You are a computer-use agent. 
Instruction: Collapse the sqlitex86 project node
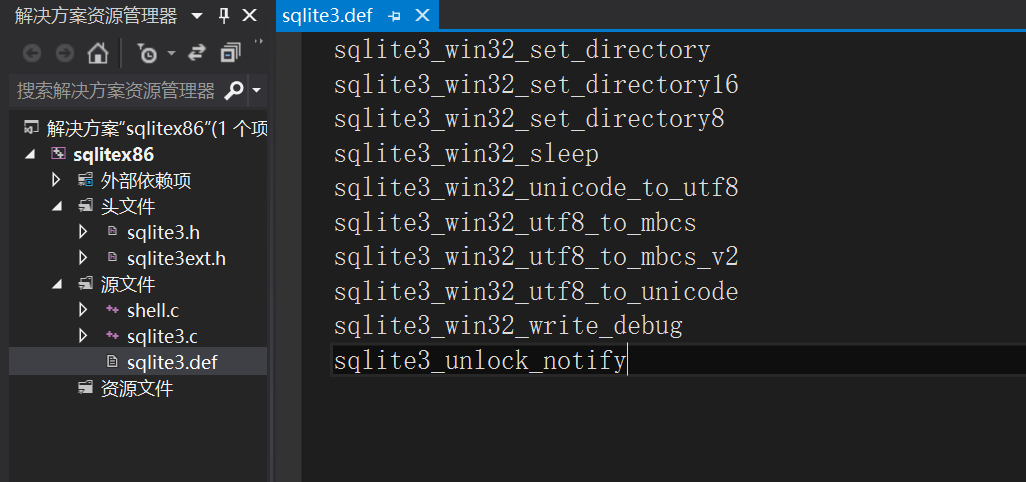pos(29,155)
